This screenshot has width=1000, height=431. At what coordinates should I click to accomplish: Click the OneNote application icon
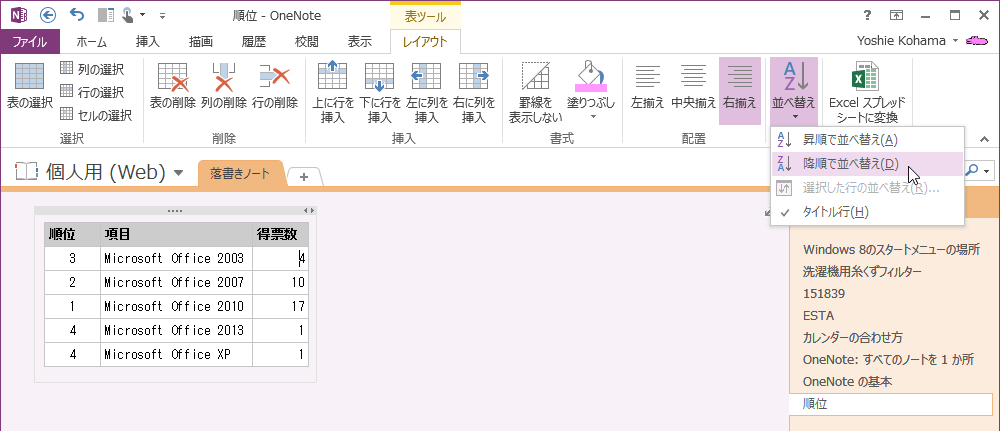18,14
